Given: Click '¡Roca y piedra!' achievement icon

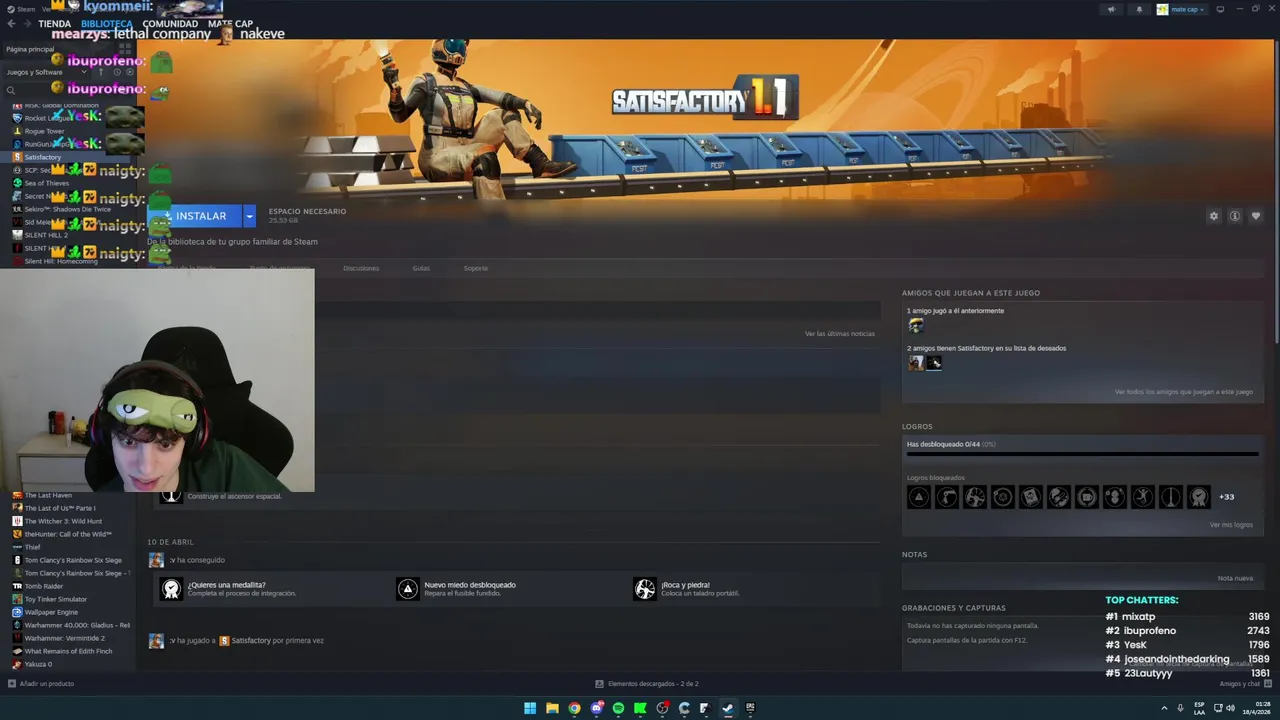Looking at the screenshot, I should [645, 589].
